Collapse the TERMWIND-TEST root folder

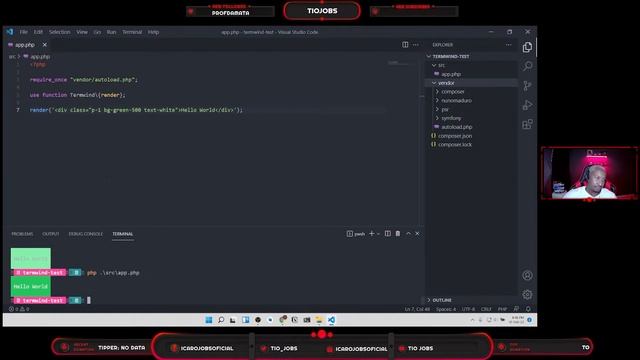471,56
